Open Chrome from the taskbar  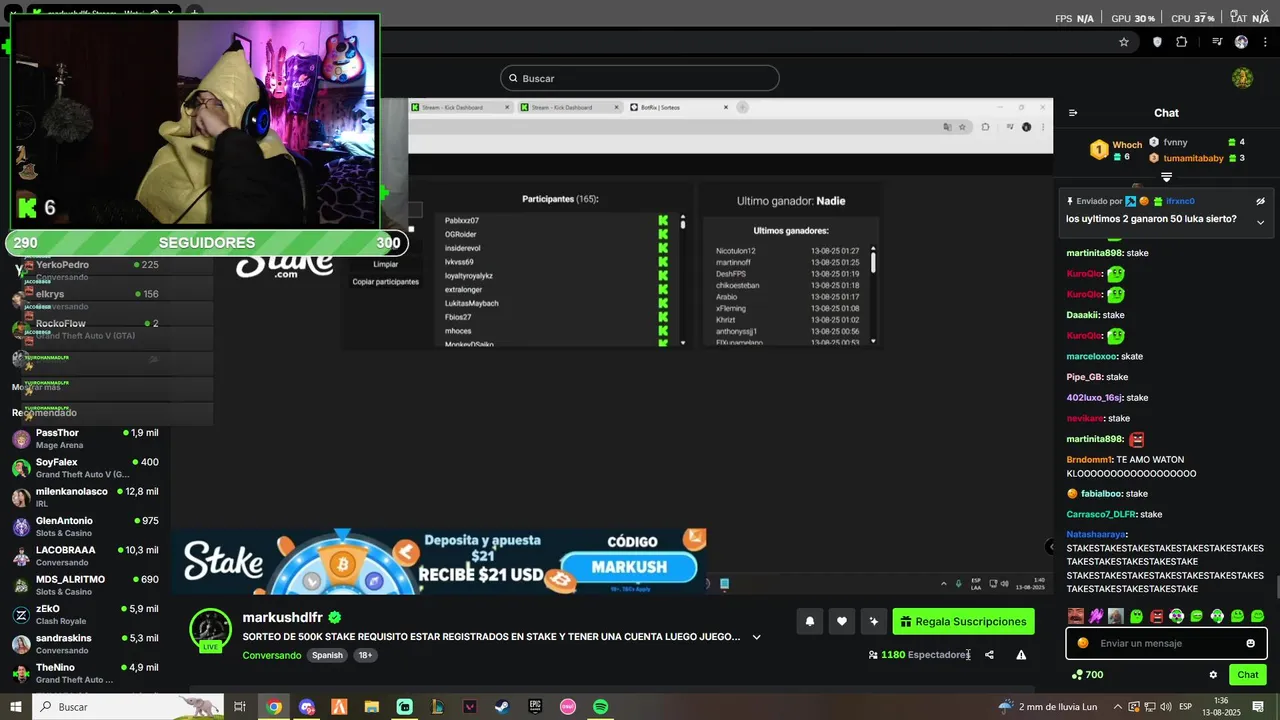click(x=274, y=707)
